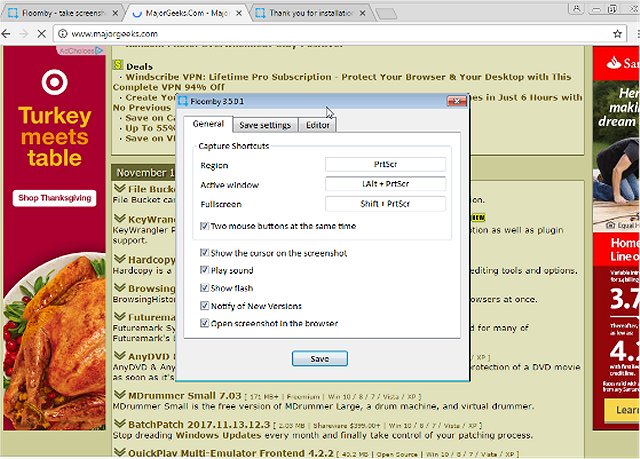Expand the MDrummer Small entry arrow
The image size is (640, 459).
tap(120, 395)
